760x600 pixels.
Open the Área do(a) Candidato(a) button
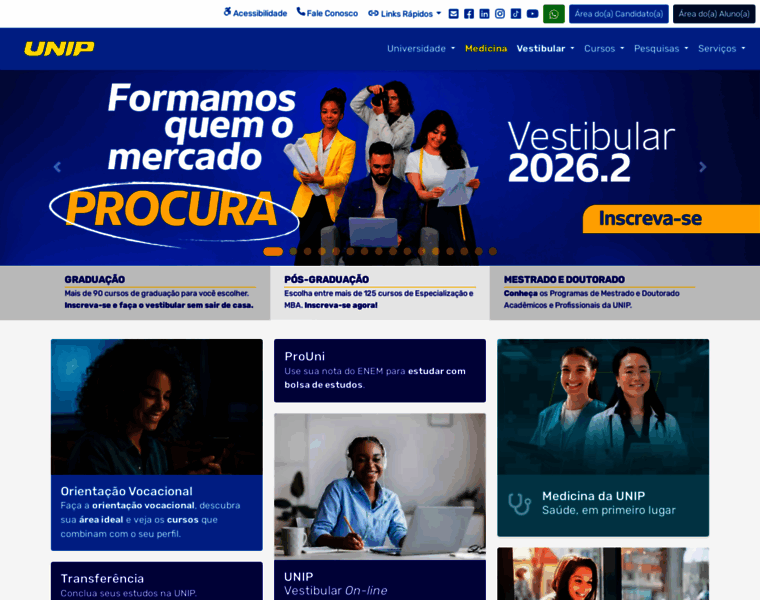(x=618, y=14)
